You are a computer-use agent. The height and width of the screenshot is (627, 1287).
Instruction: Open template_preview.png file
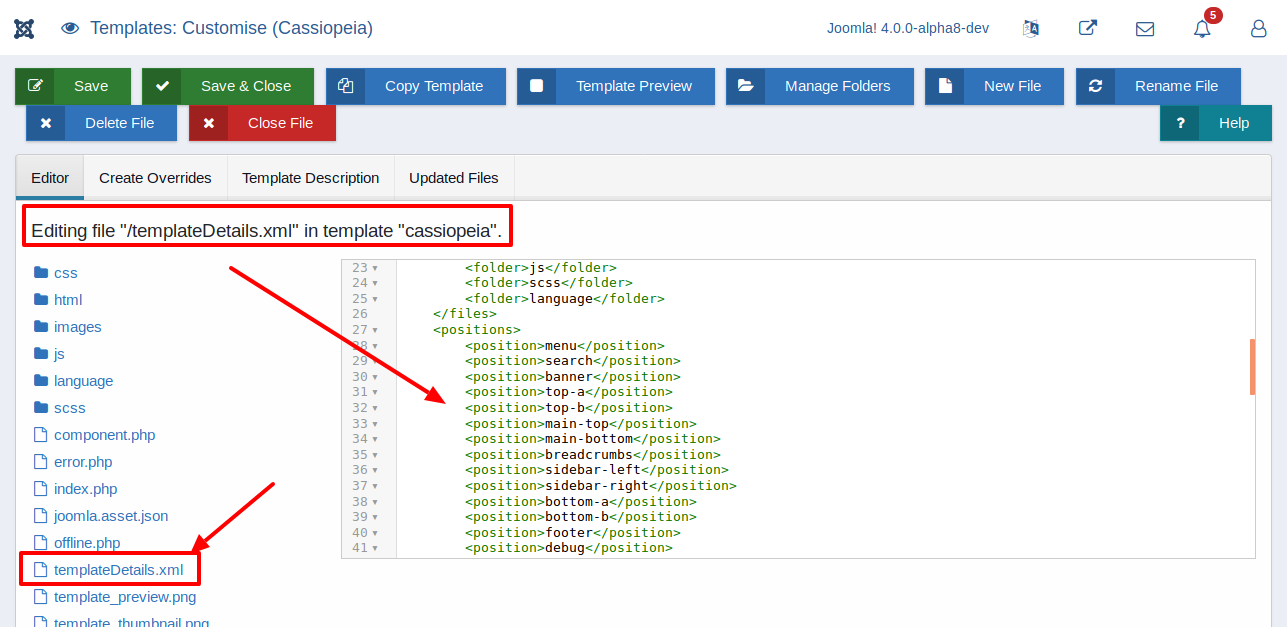[125, 597]
